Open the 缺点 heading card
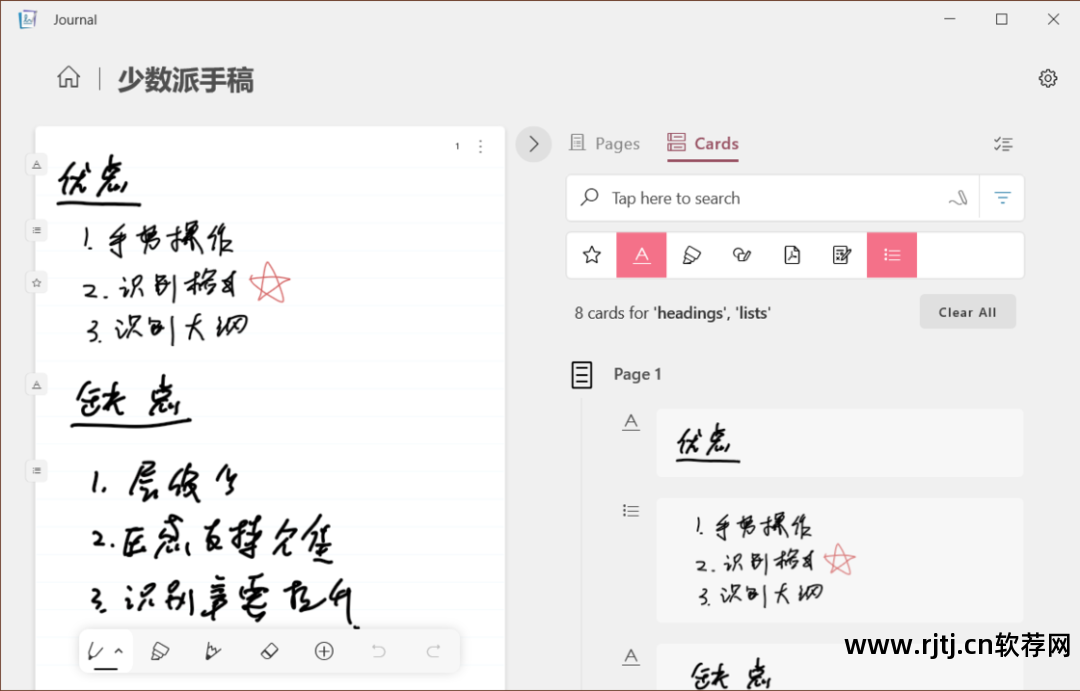 tap(840, 667)
